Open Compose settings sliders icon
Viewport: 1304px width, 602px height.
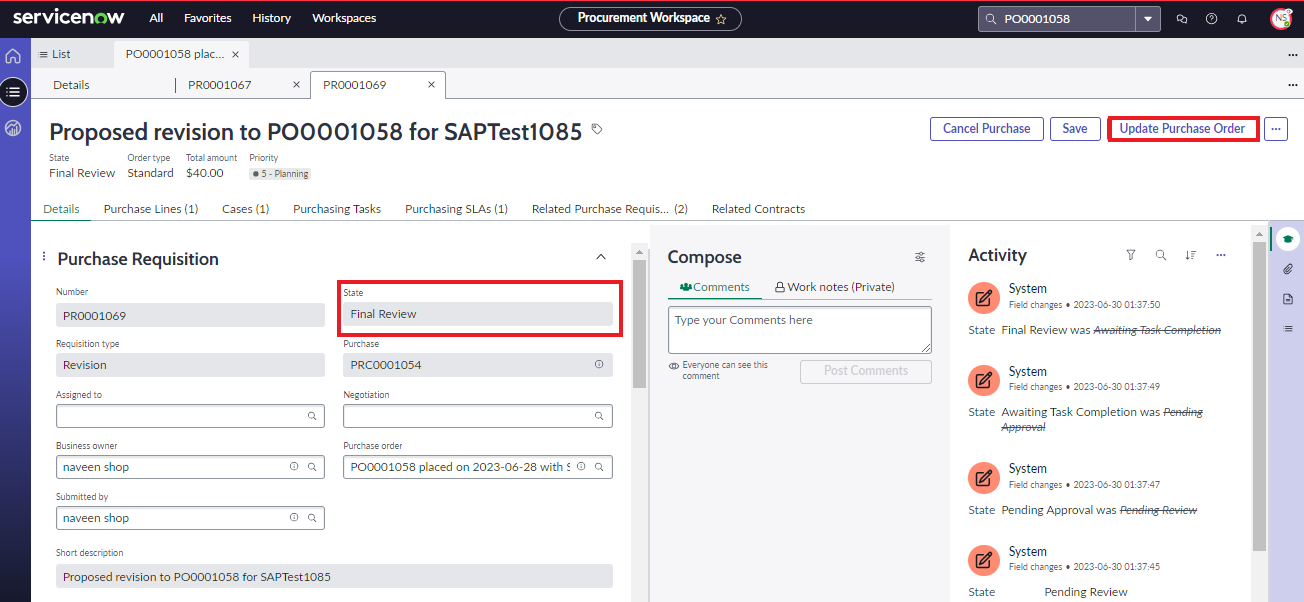click(x=920, y=257)
